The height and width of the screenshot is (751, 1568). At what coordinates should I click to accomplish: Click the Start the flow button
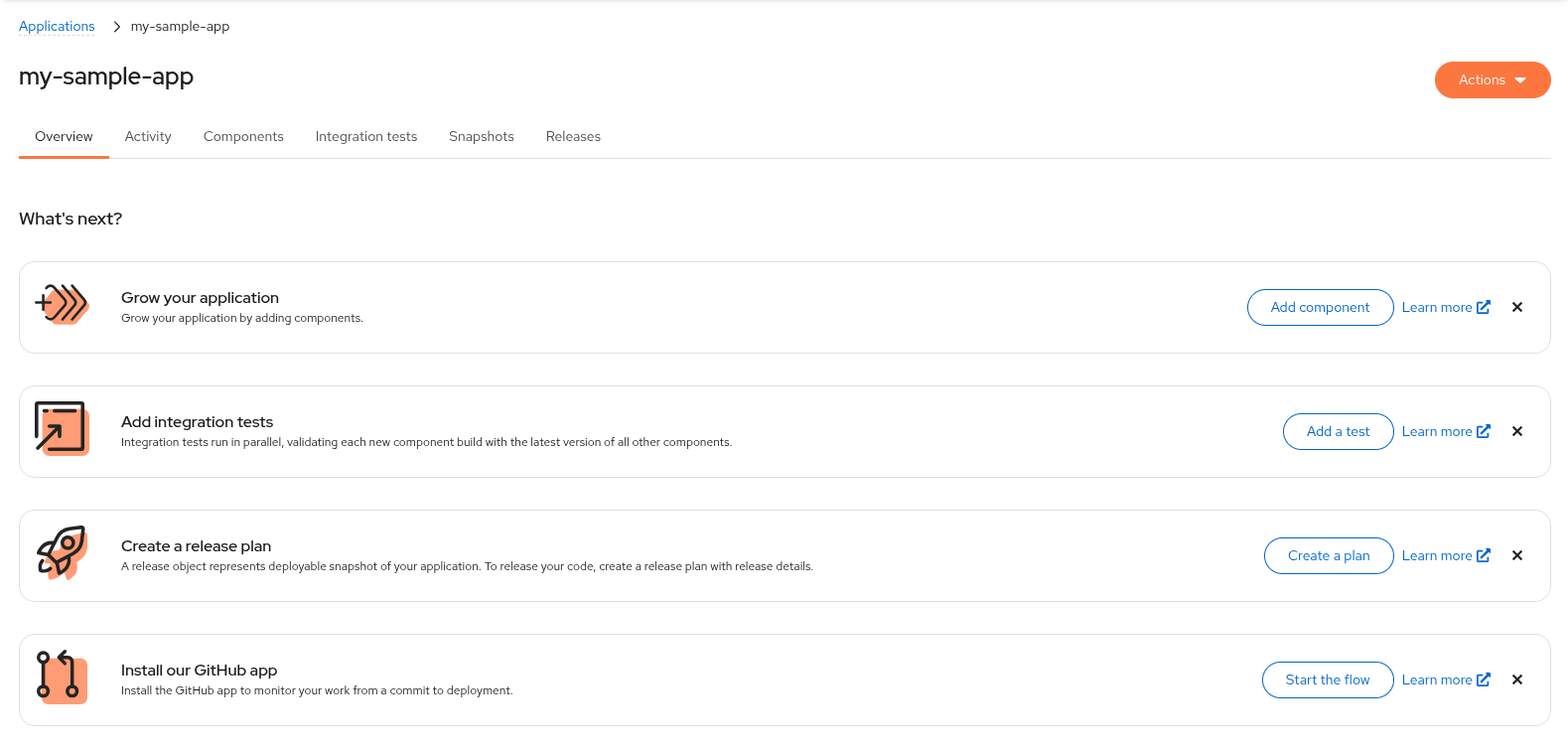(1328, 679)
